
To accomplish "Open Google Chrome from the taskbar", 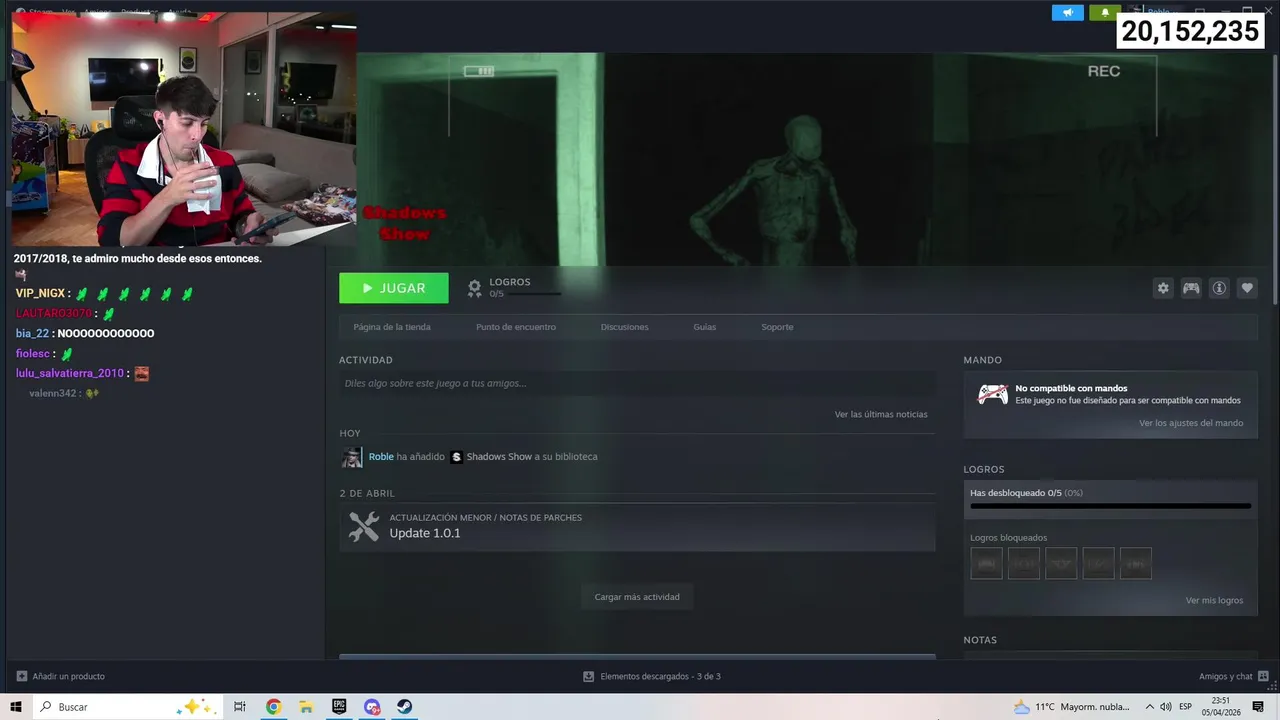I will tap(273, 707).
